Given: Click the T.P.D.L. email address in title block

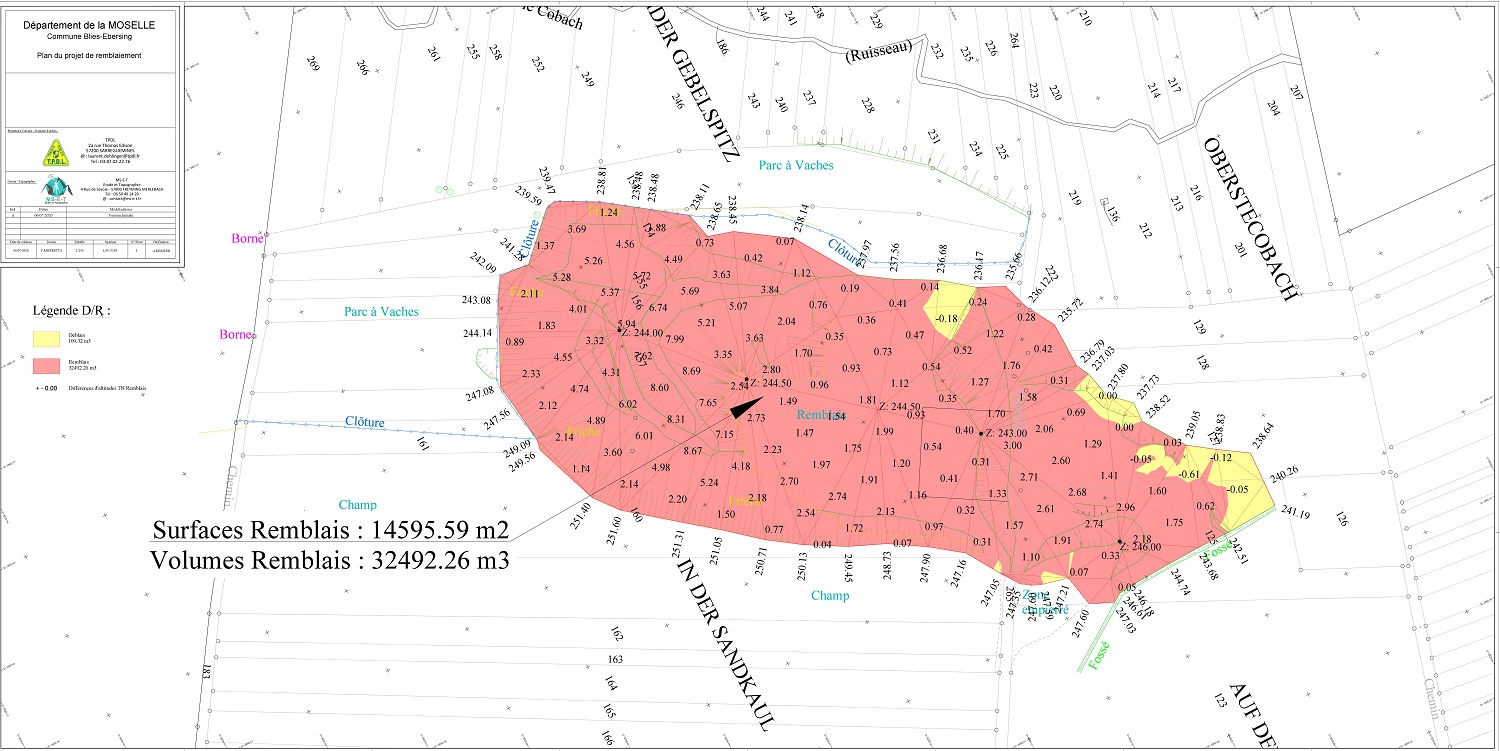Looking at the screenshot, I should point(110,156).
